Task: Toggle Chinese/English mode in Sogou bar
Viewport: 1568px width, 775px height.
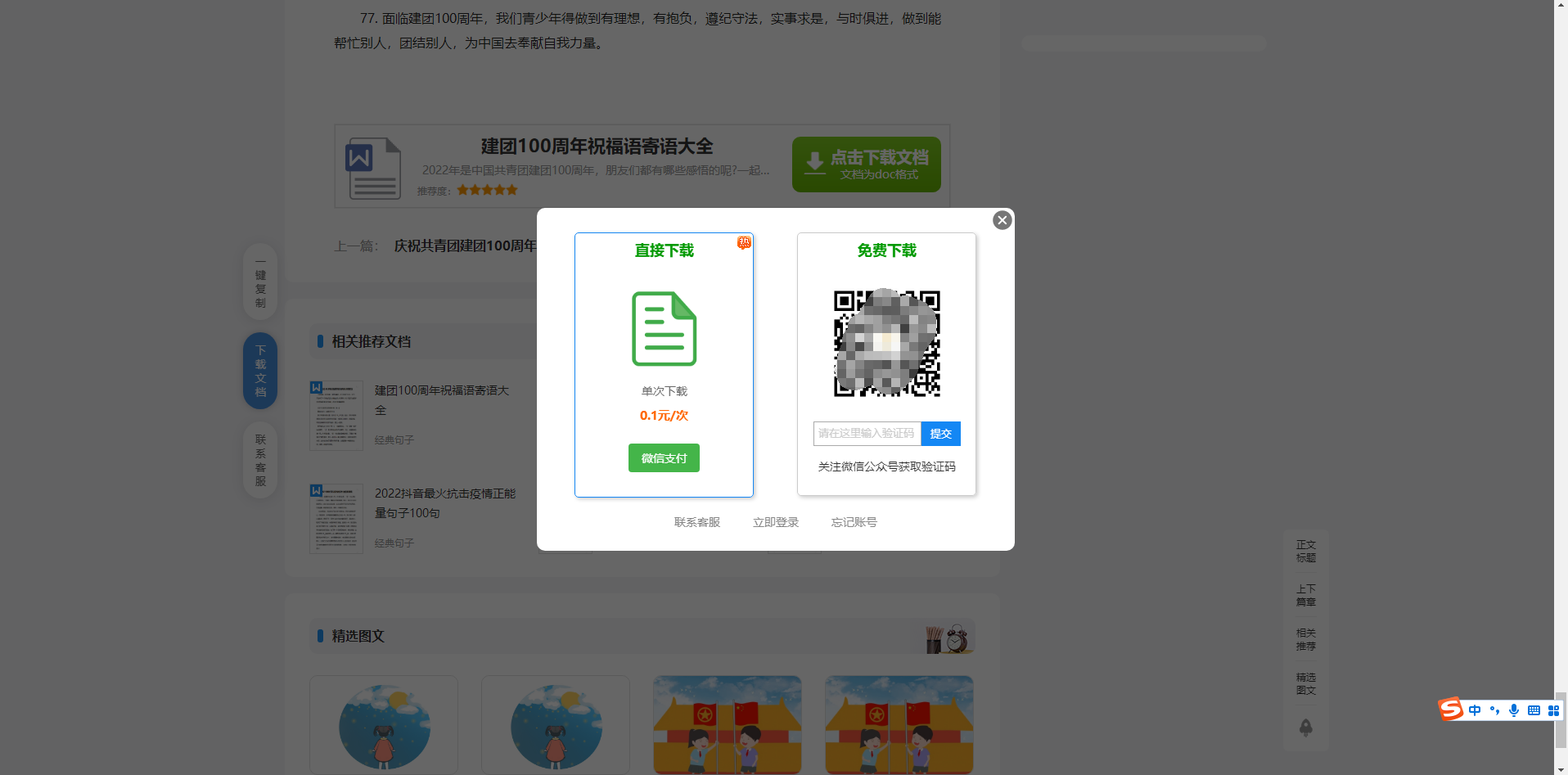Action: pyautogui.click(x=1475, y=710)
